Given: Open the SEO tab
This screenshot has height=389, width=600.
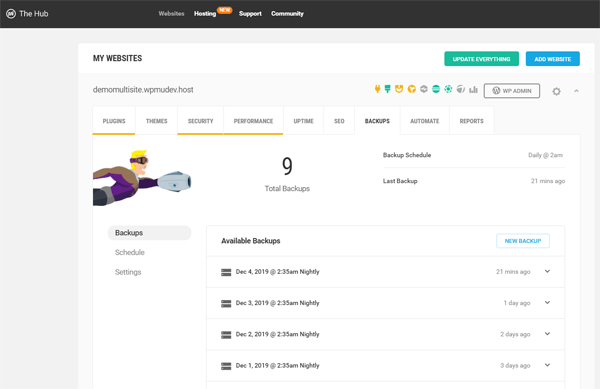Looking at the screenshot, I should click(339, 121).
